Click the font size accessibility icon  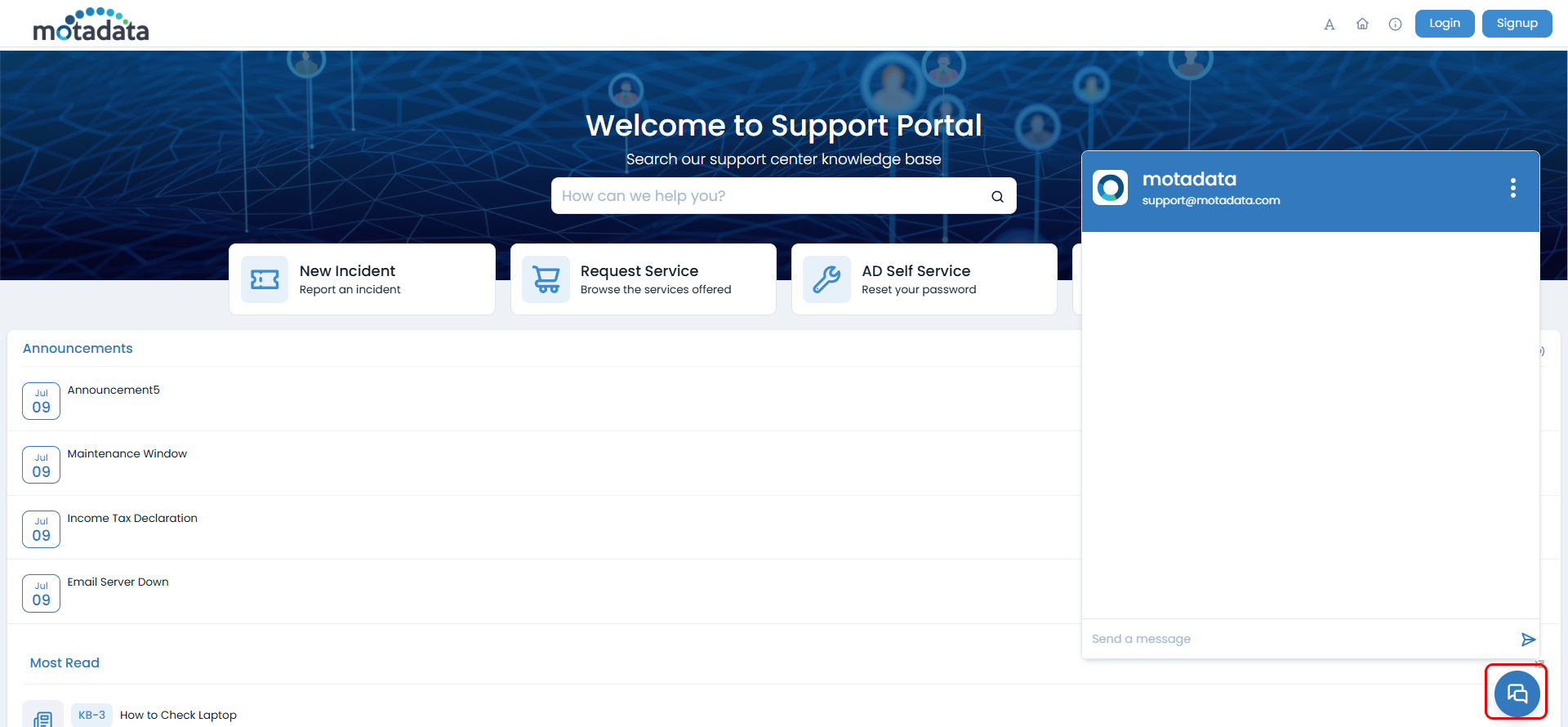pos(1329,25)
